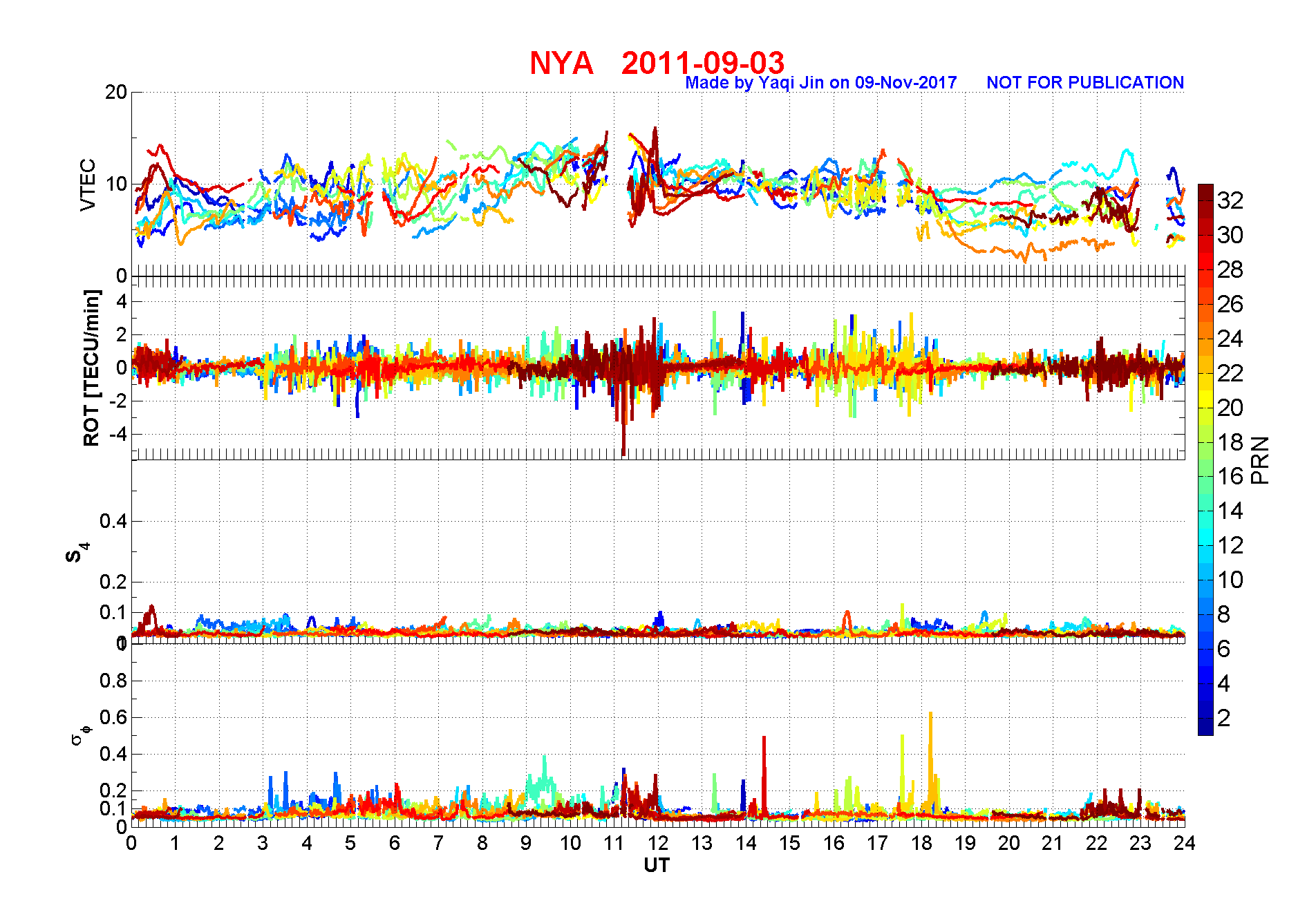This screenshot has height=919, width=1316.
Task: Click the "20" tick on the VTEC y-axis
Action: click(x=116, y=92)
